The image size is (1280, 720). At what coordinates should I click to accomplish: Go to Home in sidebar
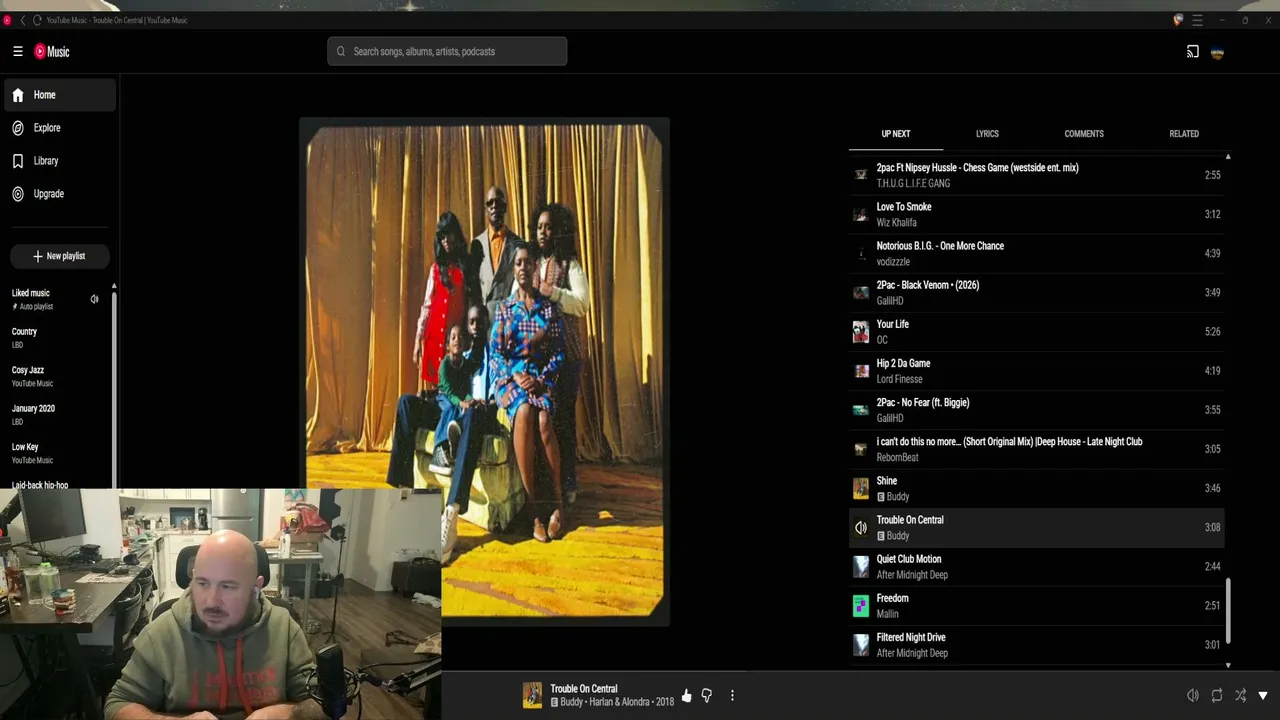click(60, 95)
